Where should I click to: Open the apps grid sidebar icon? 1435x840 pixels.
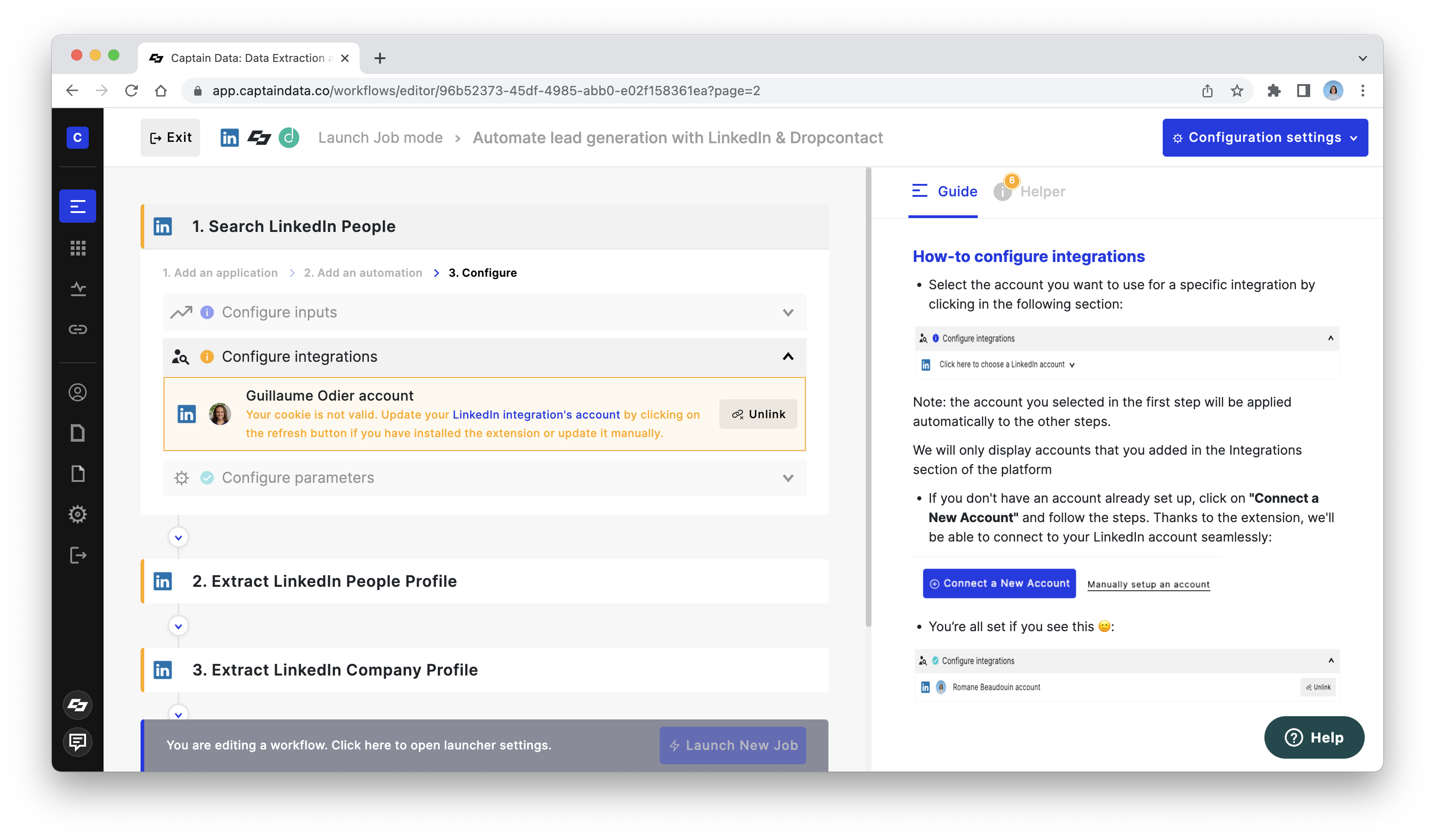click(x=78, y=248)
